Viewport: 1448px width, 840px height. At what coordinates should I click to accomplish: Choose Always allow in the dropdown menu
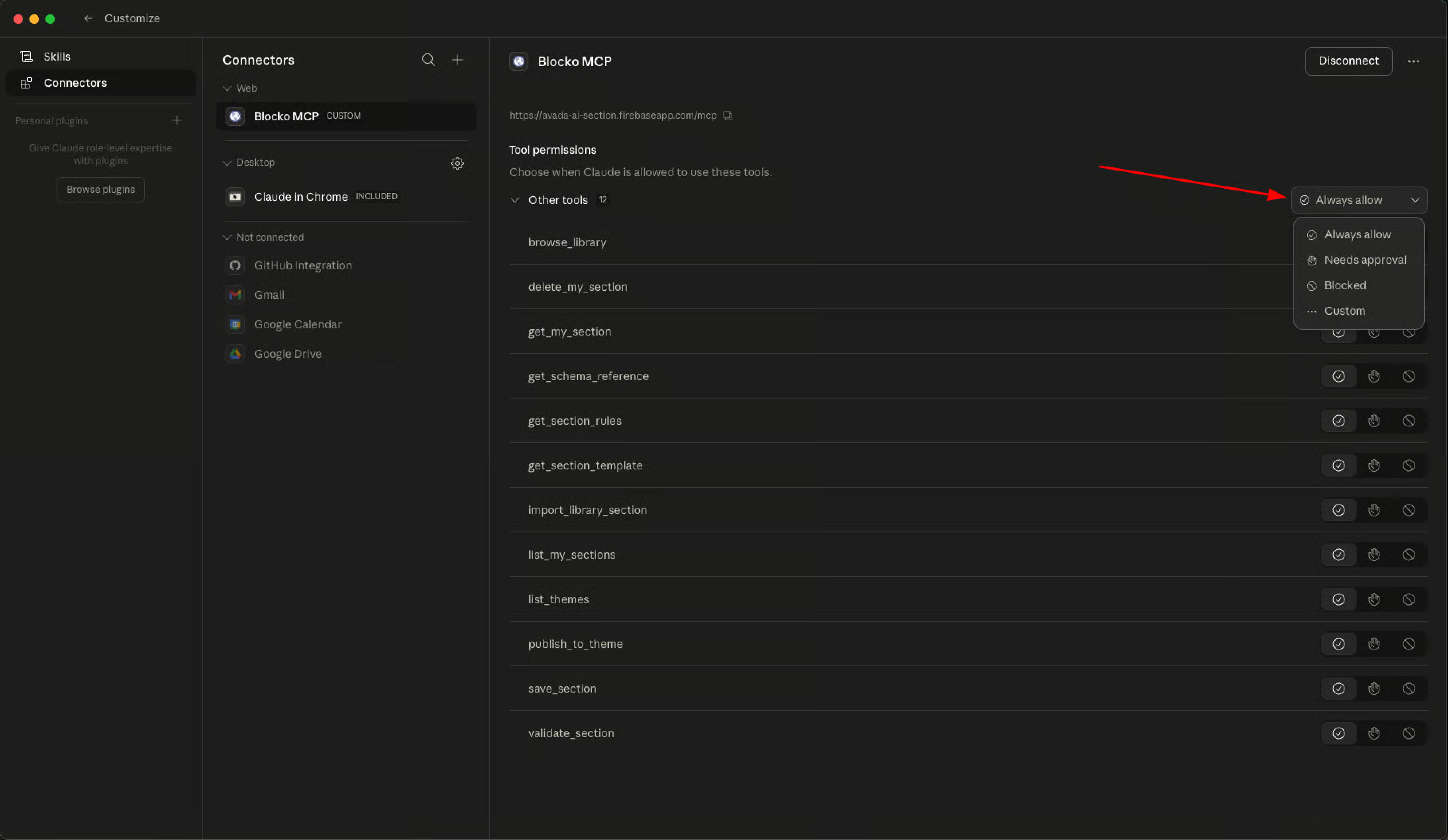(1358, 234)
